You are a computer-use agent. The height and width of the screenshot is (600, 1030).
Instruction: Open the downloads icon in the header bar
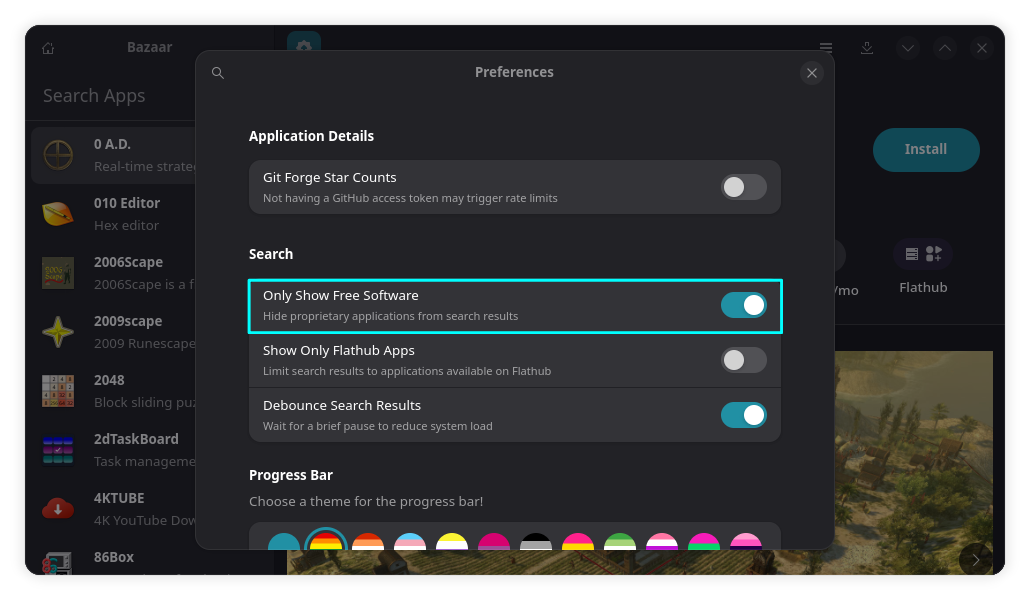tap(866, 47)
